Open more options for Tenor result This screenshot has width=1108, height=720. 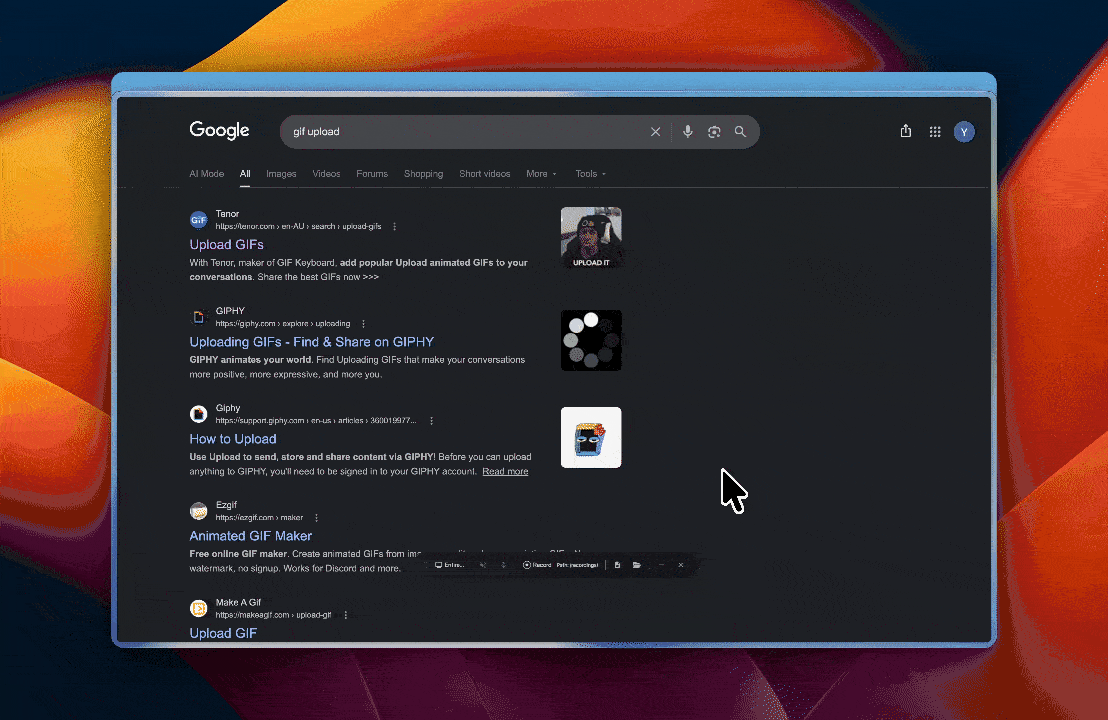click(x=394, y=227)
